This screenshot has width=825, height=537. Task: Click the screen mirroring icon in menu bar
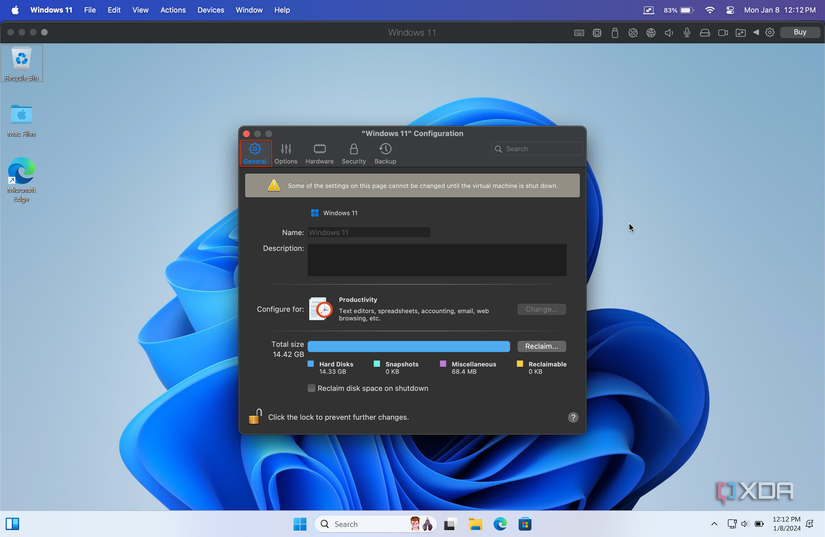point(649,10)
